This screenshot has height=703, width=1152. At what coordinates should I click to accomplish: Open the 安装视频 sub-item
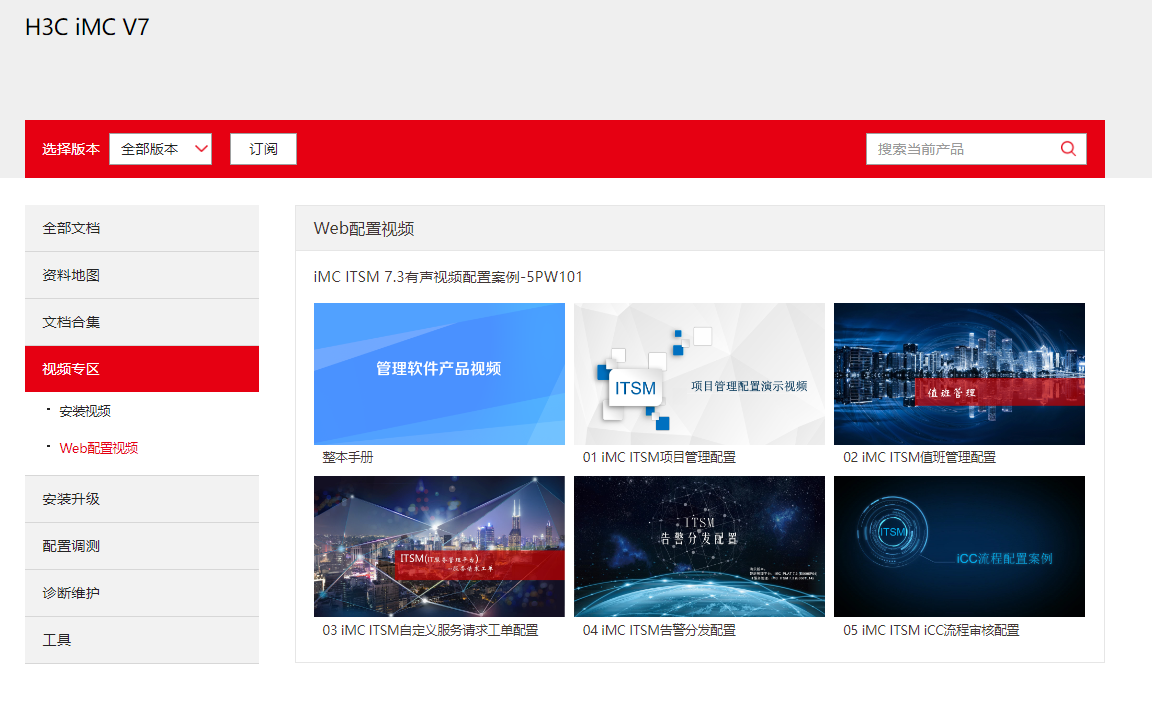pos(85,411)
